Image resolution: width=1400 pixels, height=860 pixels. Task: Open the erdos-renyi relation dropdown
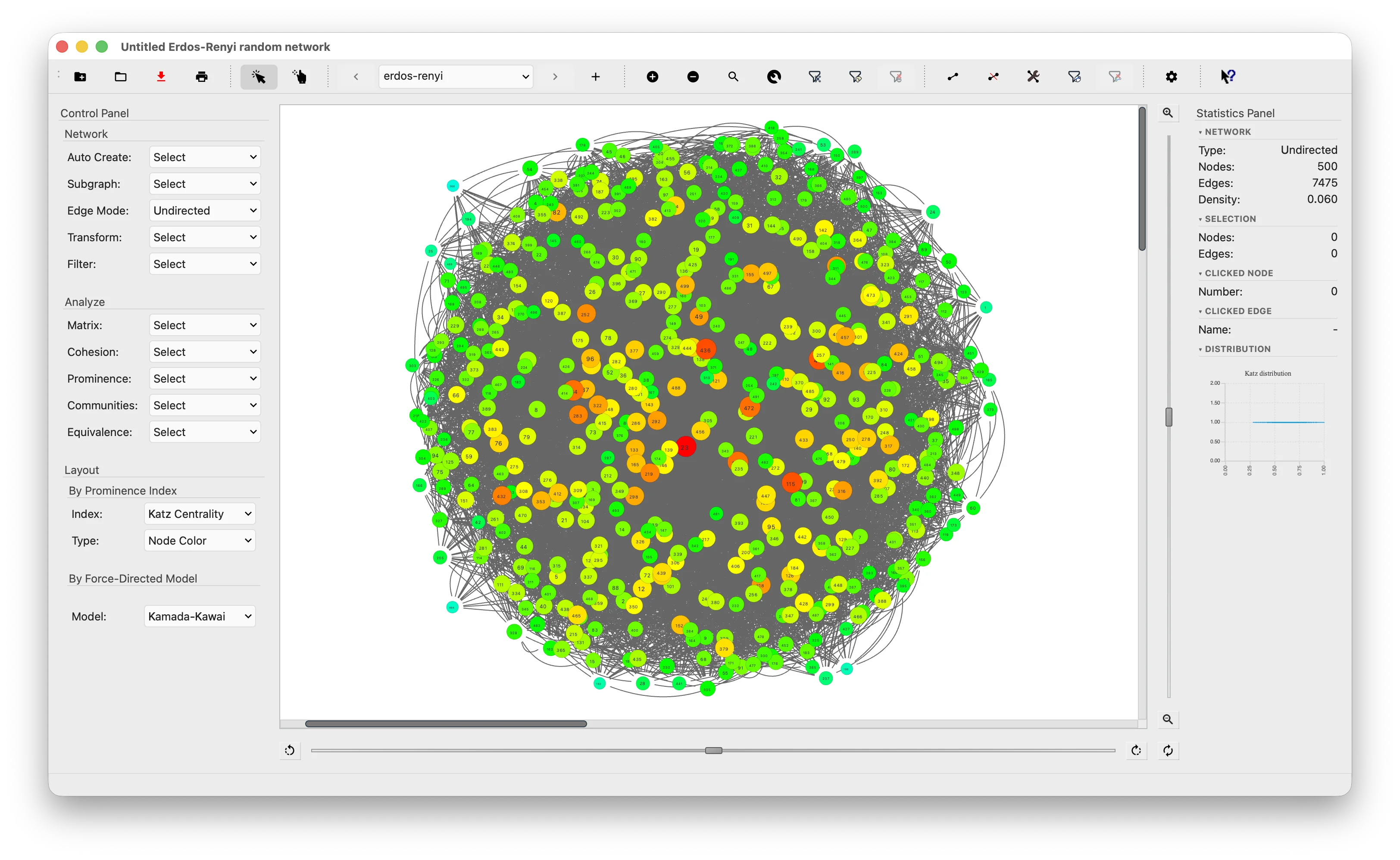pos(456,76)
